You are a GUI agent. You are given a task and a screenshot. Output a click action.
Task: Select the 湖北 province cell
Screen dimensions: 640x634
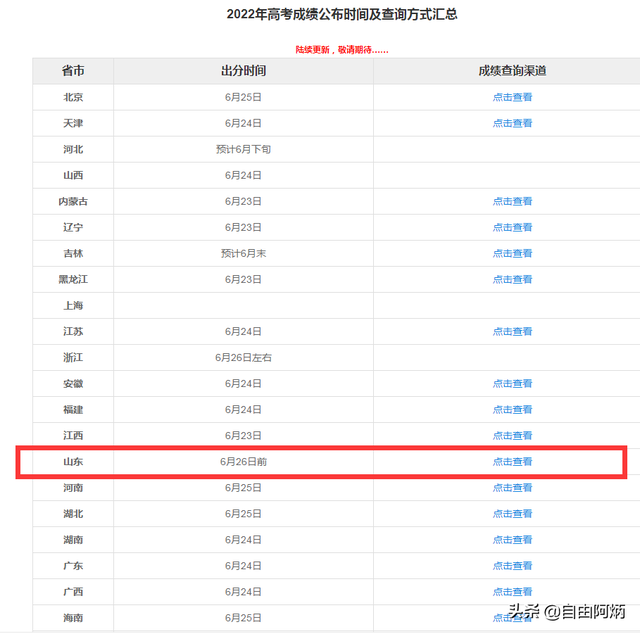pos(73,514)
